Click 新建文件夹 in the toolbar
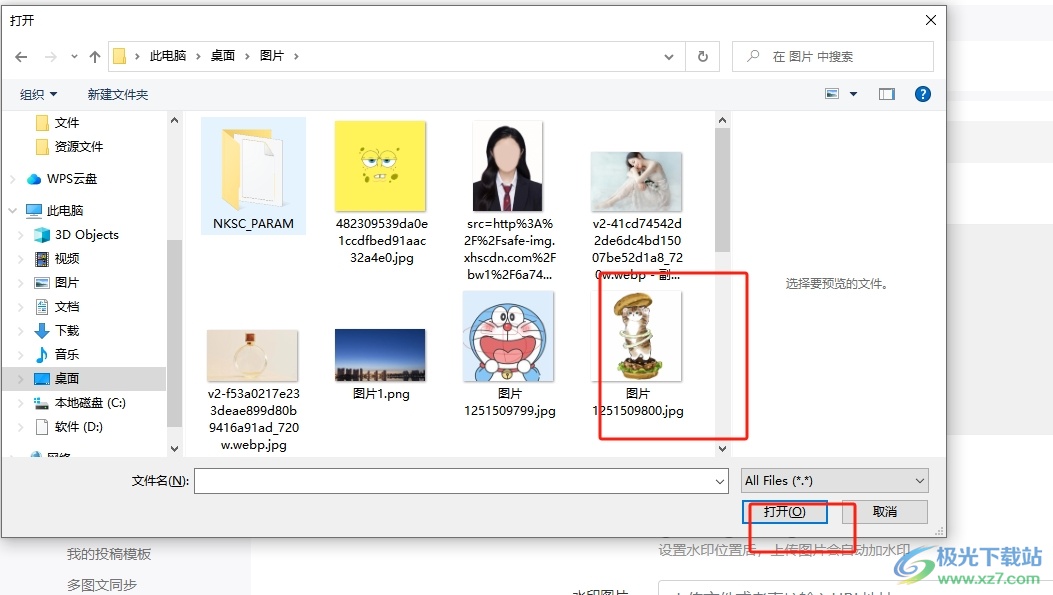This screenshot has width=1053, height=595. pos(117,94)
